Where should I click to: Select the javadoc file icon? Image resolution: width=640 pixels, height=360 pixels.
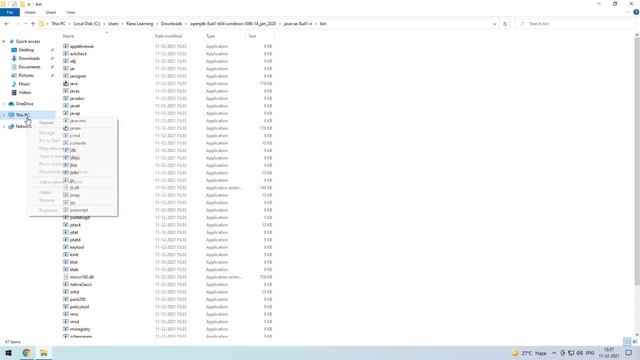tap(66, 98)
